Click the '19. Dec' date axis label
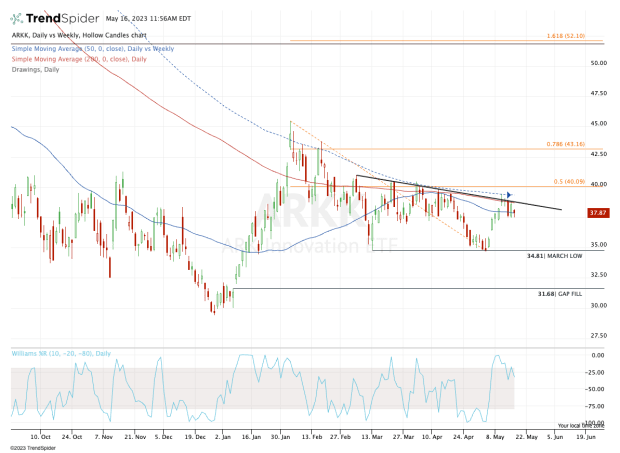The image size is (620, 453). 195,437
